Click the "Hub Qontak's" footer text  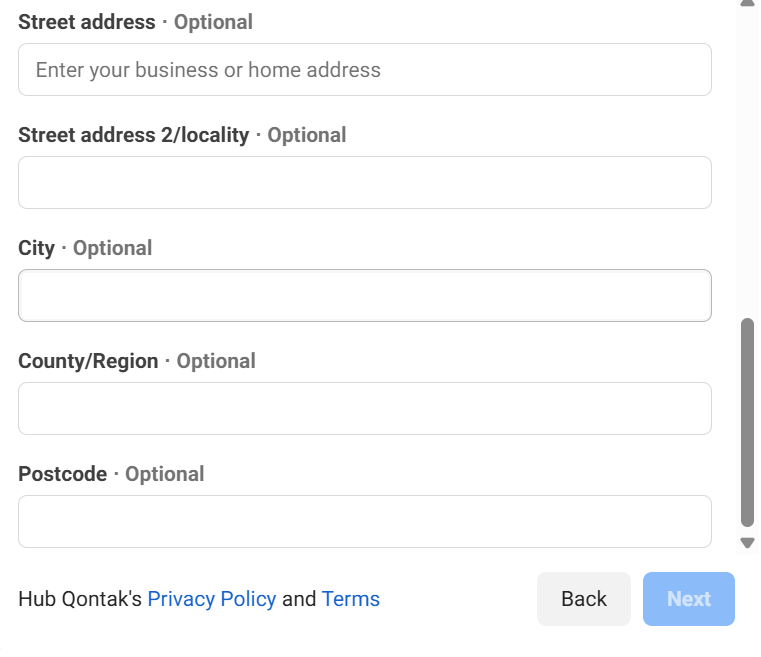[x=80, y=599]
